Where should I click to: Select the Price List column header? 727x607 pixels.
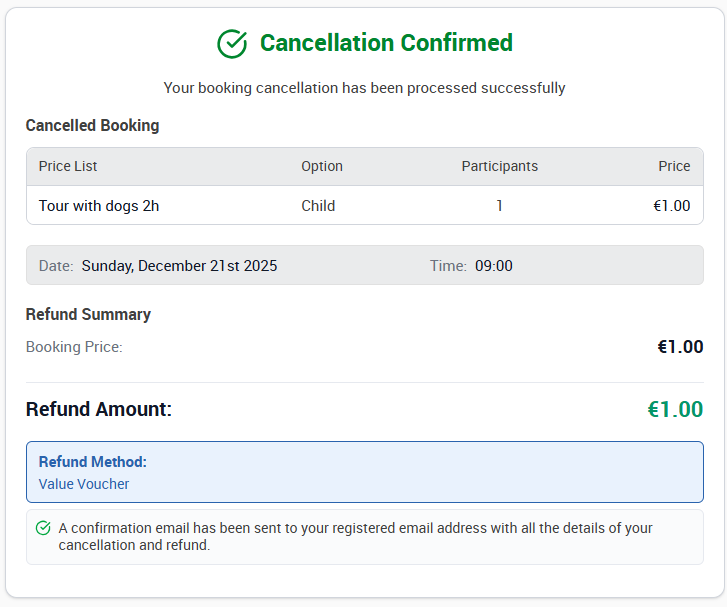68,166
